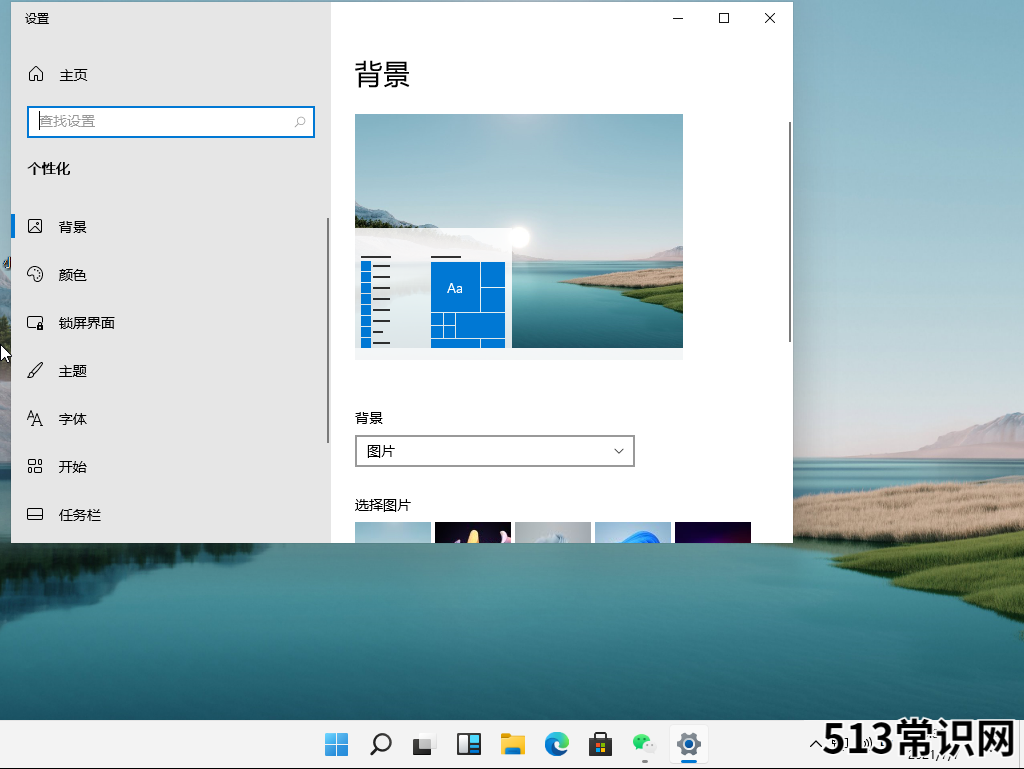
Task: Click the taskbar Search magnifier
Action: [381, 744]
